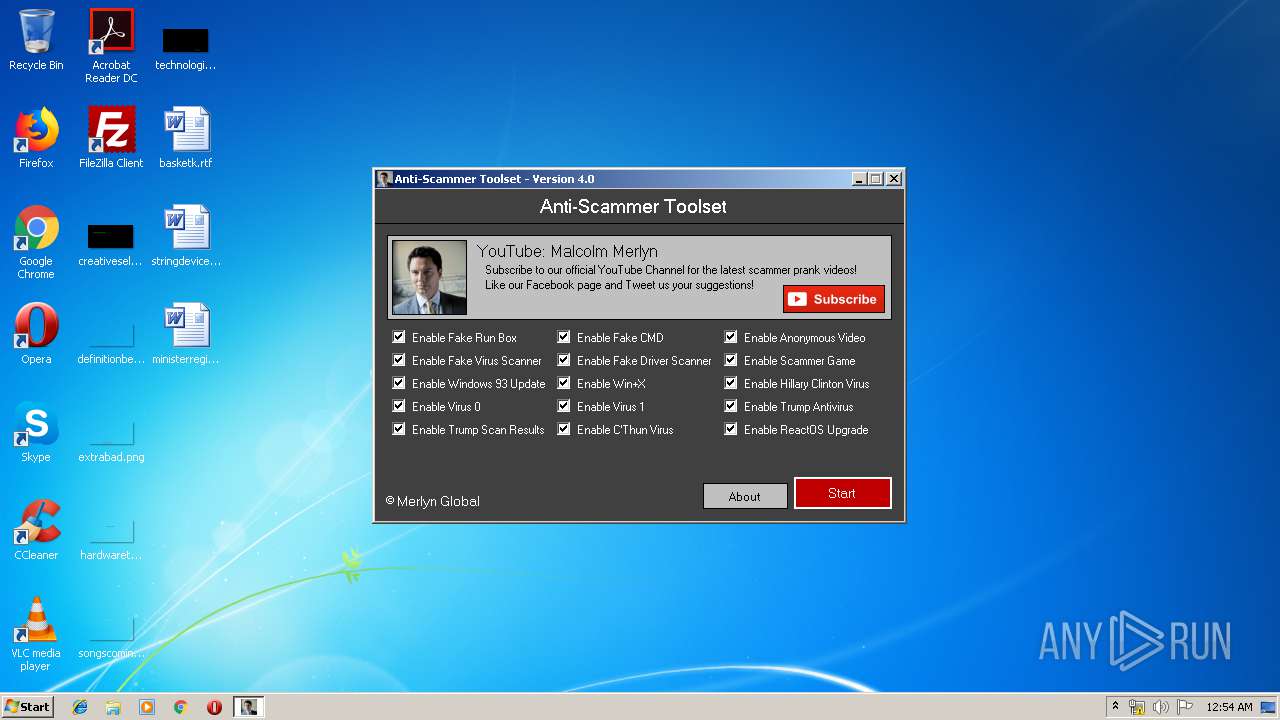Image resolution: width=1280 pixels, height=720 pixels.
Task: Select the Firefox desktop icon
Action: point(36,138)
